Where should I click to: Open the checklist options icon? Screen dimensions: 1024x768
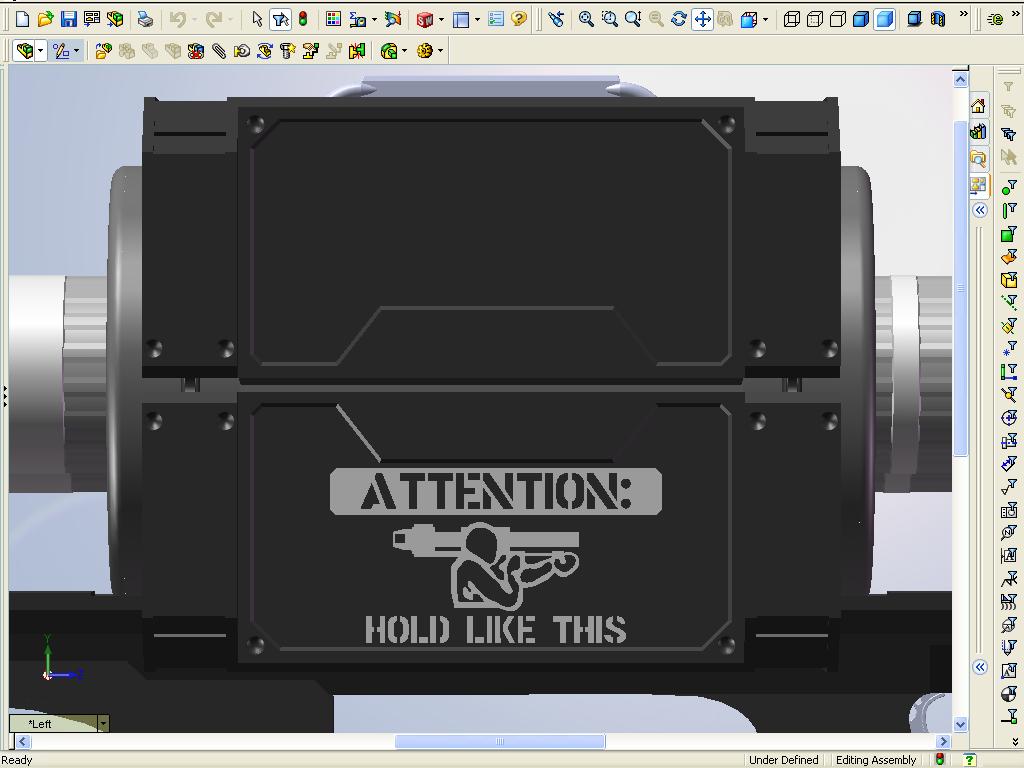(x=496, y=19)
